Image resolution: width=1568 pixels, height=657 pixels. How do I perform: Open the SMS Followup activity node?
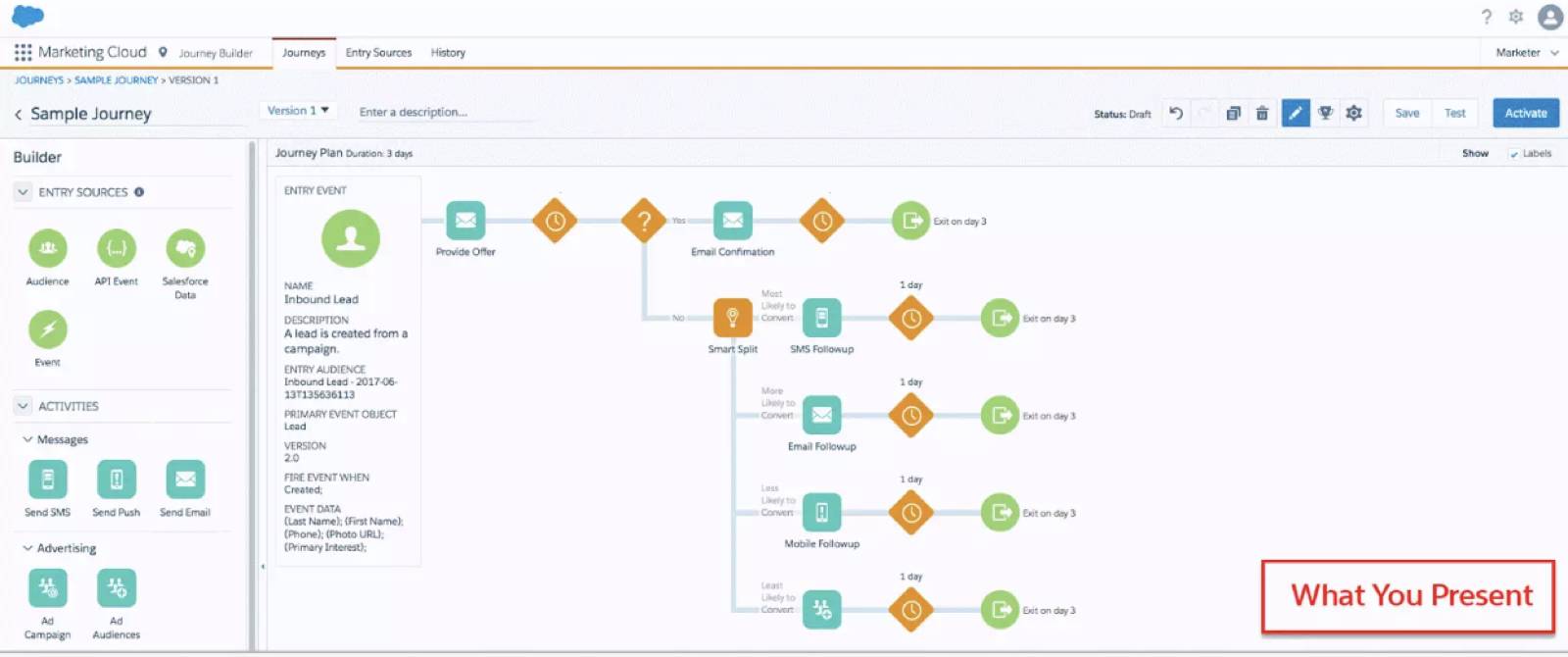click(822, 318)
